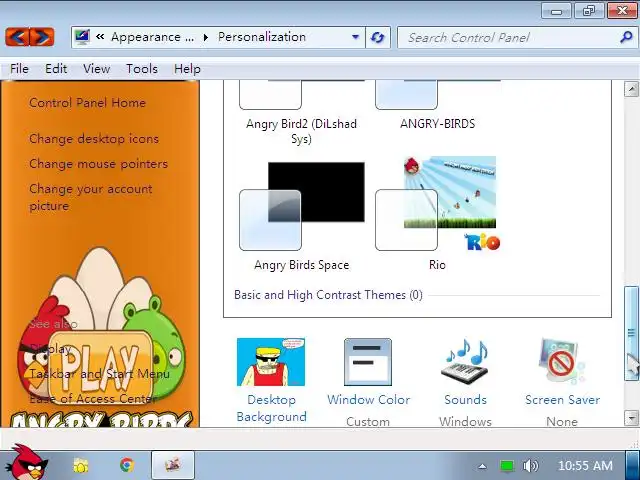Select the active Personalization taskbar button
The image size is (640, 480).
[x=173, y=465]
